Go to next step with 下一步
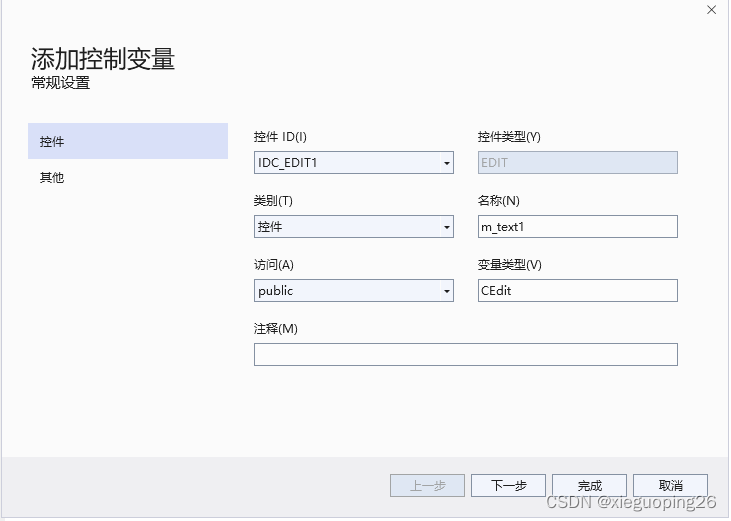Screen dimensions: 731x521 click(x=509, y=486)
